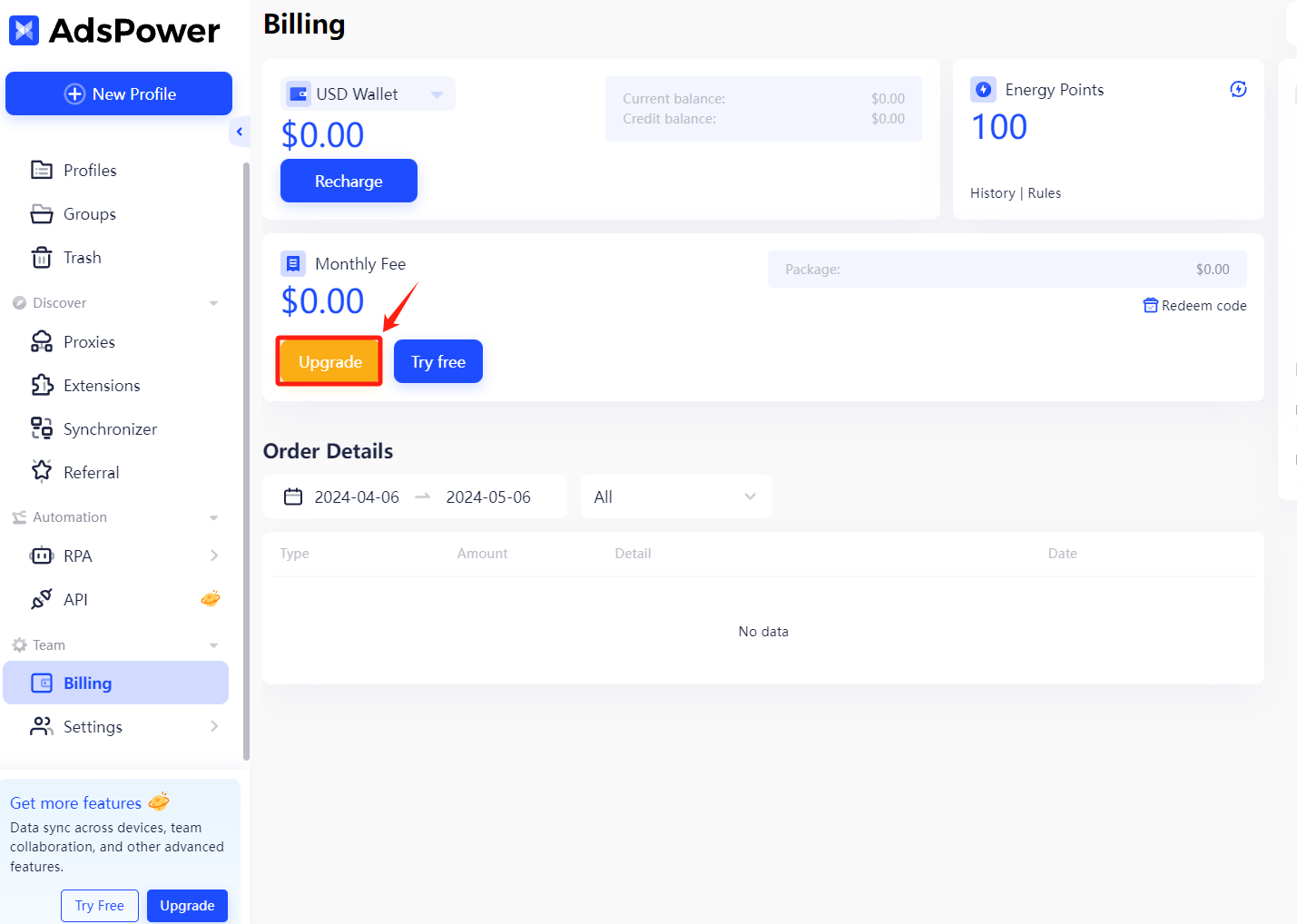1297x924 pixels.
Task: Click the orange Upgrade button
Action: point(329,361)
